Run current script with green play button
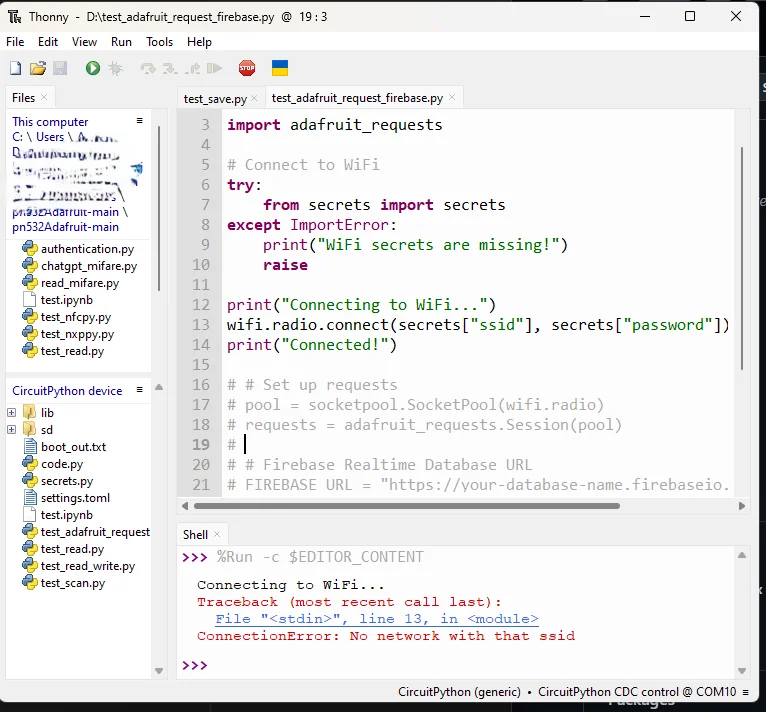The height and width of the screenshot is (712, 766). (93, 68)
